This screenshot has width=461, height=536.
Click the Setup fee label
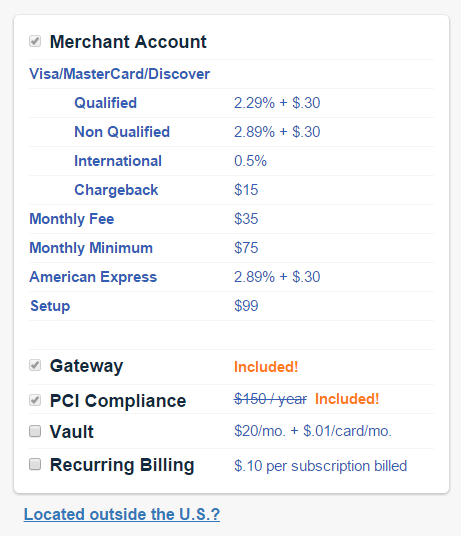pos(50,306)
